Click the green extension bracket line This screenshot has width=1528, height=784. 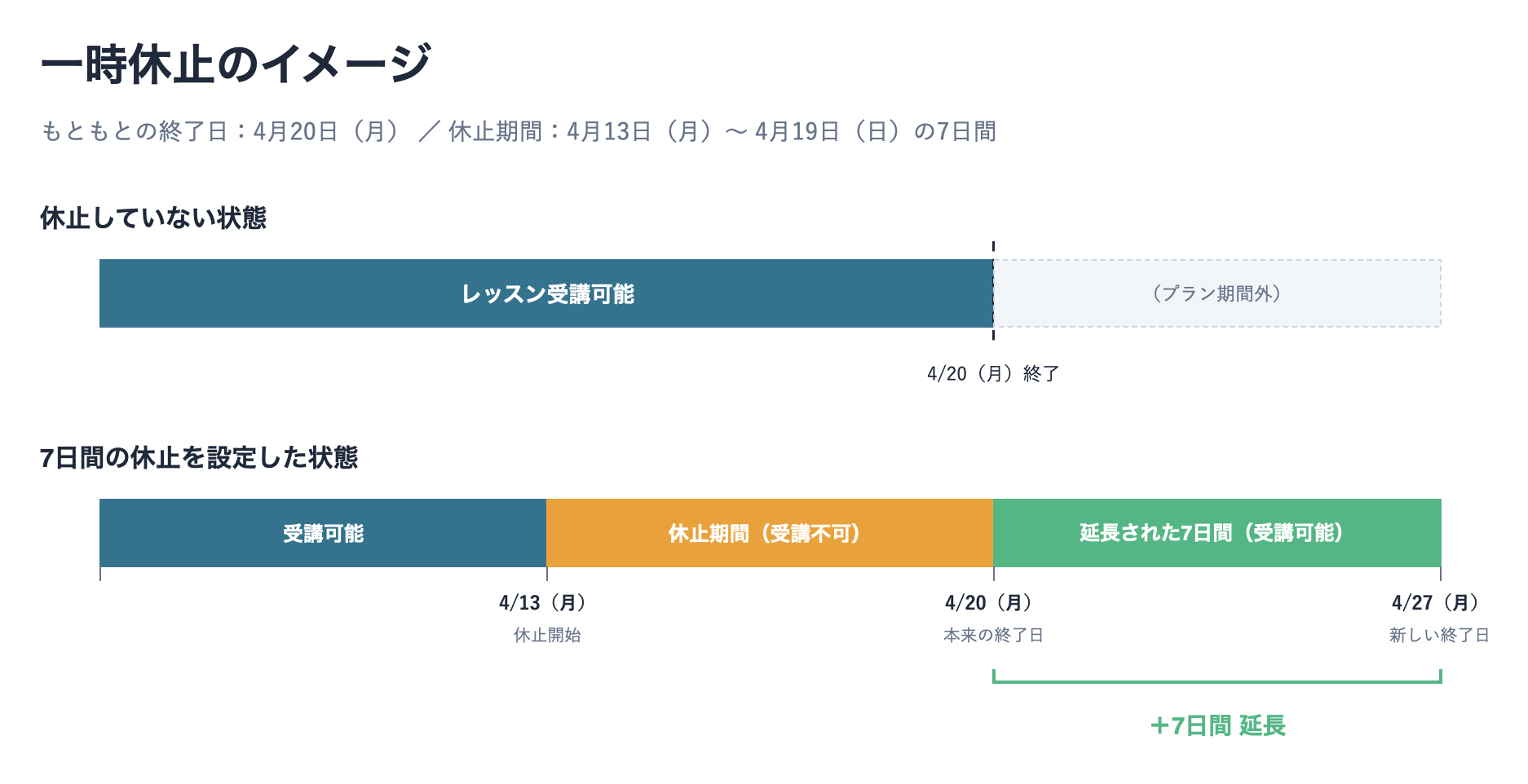pos(1217,681)
